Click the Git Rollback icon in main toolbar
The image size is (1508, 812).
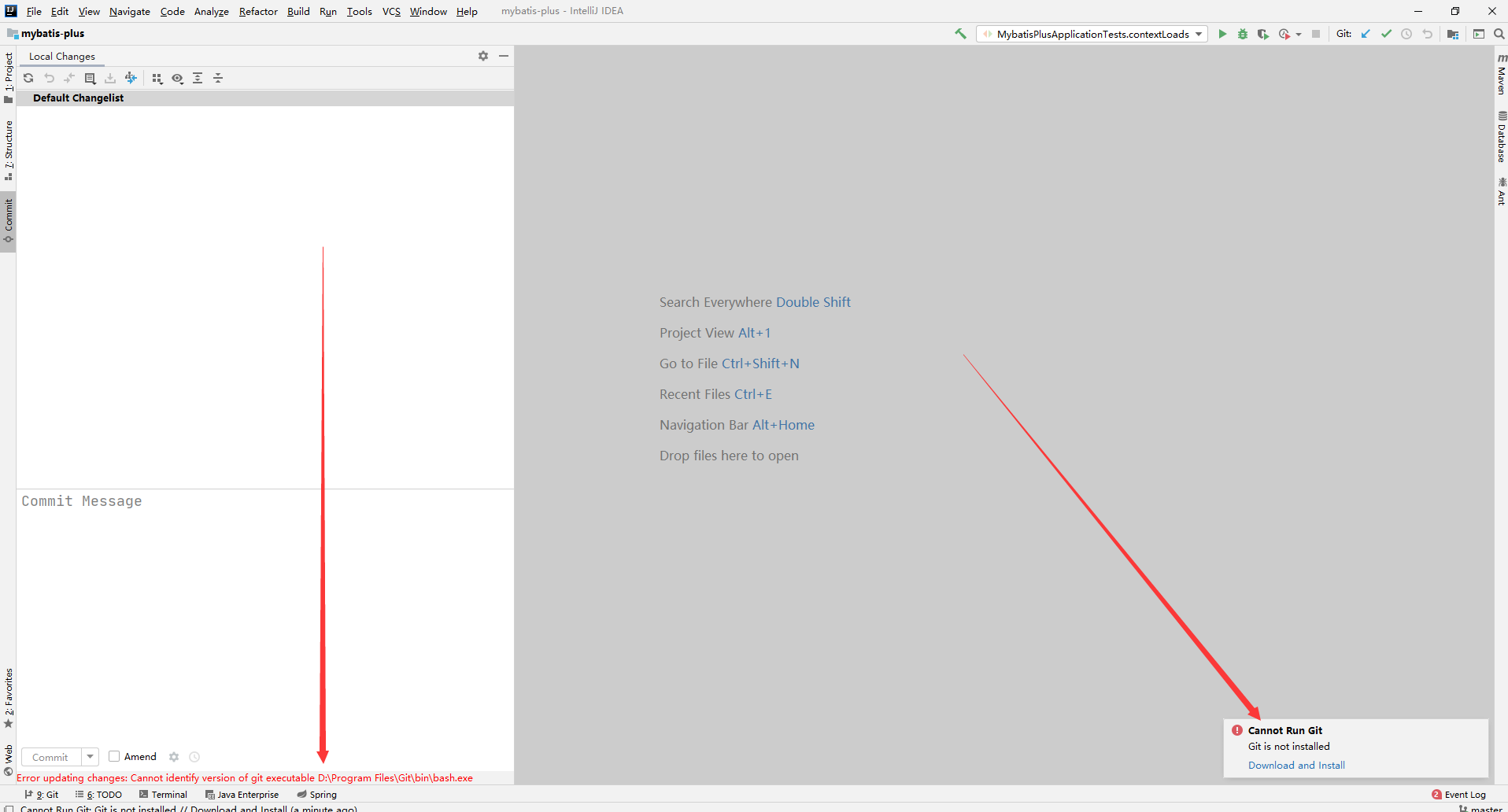pyautogui.click(x=1427, y=34)
